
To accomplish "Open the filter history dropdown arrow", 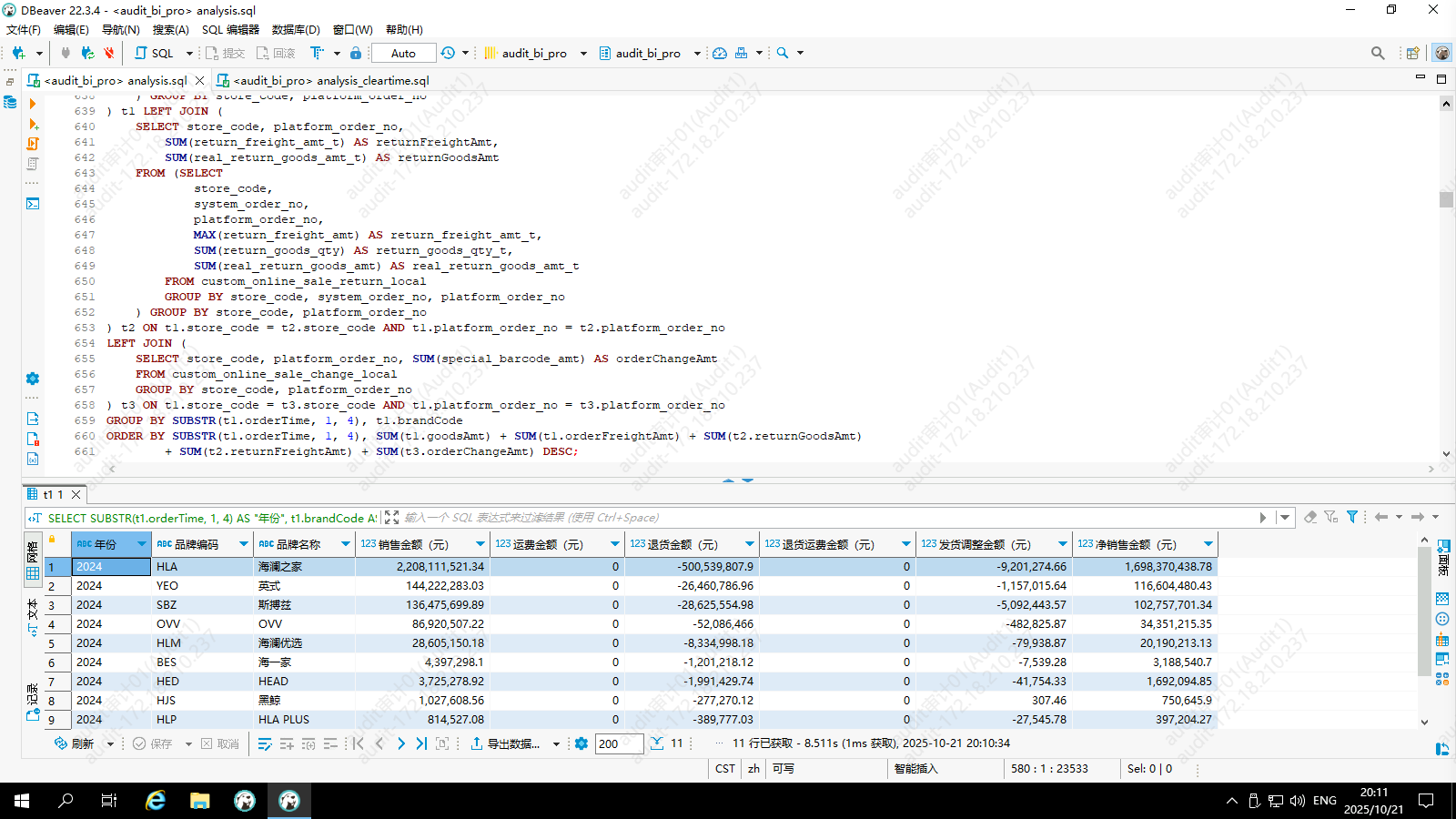I will click(x=1284, y=517).
